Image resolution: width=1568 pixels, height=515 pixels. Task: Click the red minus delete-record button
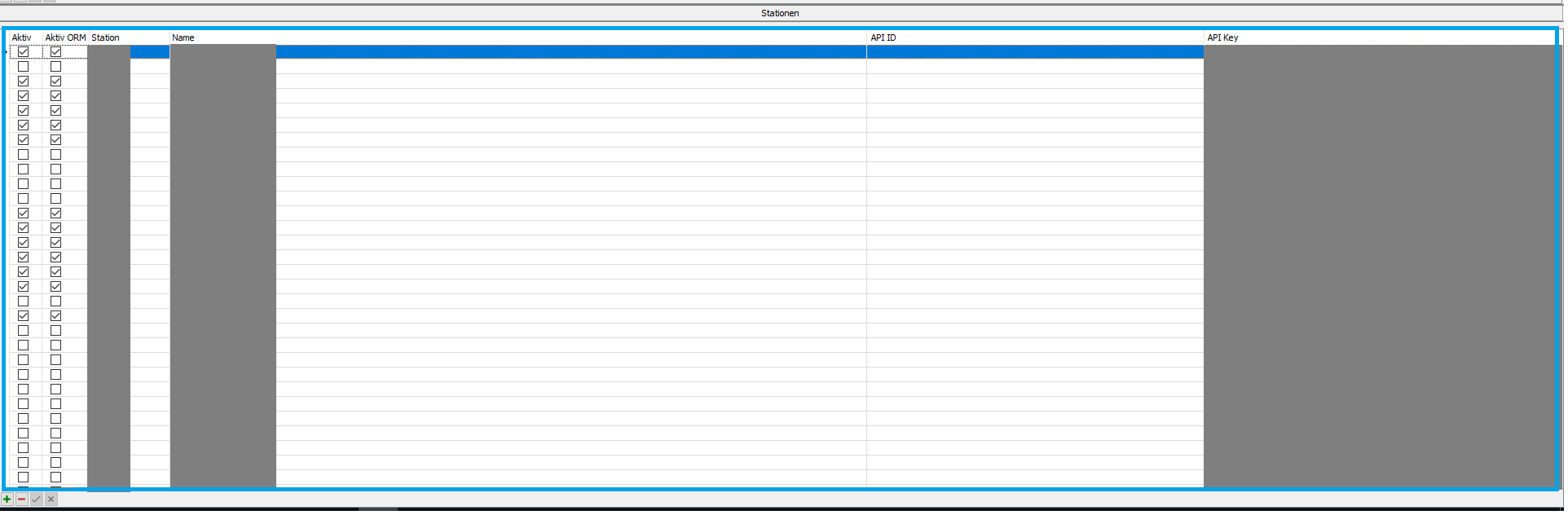[22, 500]
